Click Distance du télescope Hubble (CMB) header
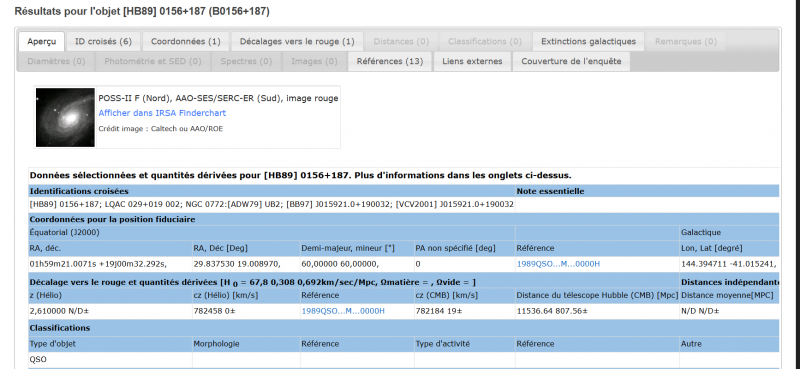This screenshot has height=369, width=800. tap(596, 295)
